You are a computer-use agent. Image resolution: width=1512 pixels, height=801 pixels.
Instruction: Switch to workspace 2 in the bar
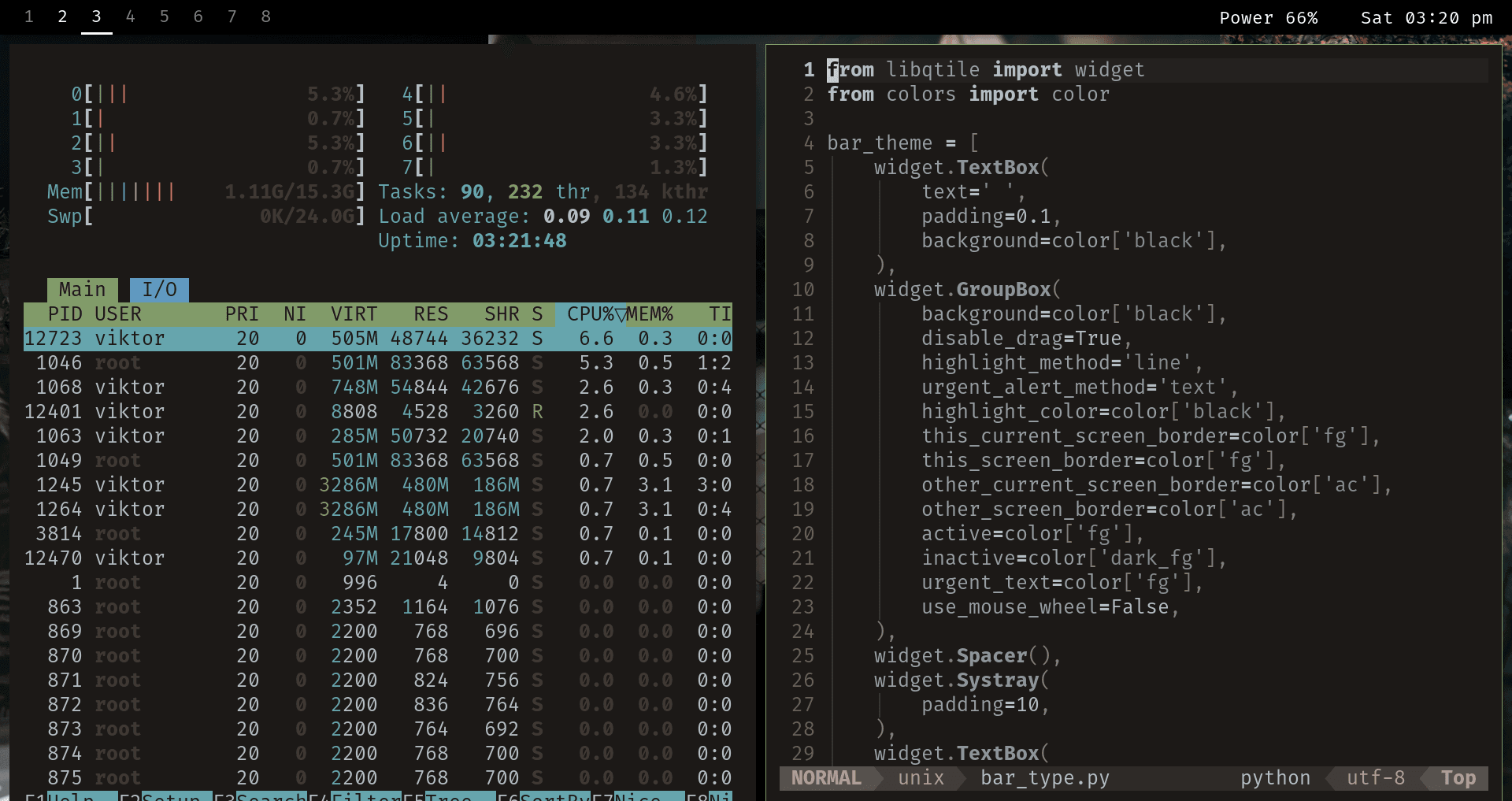click(62, 17)
